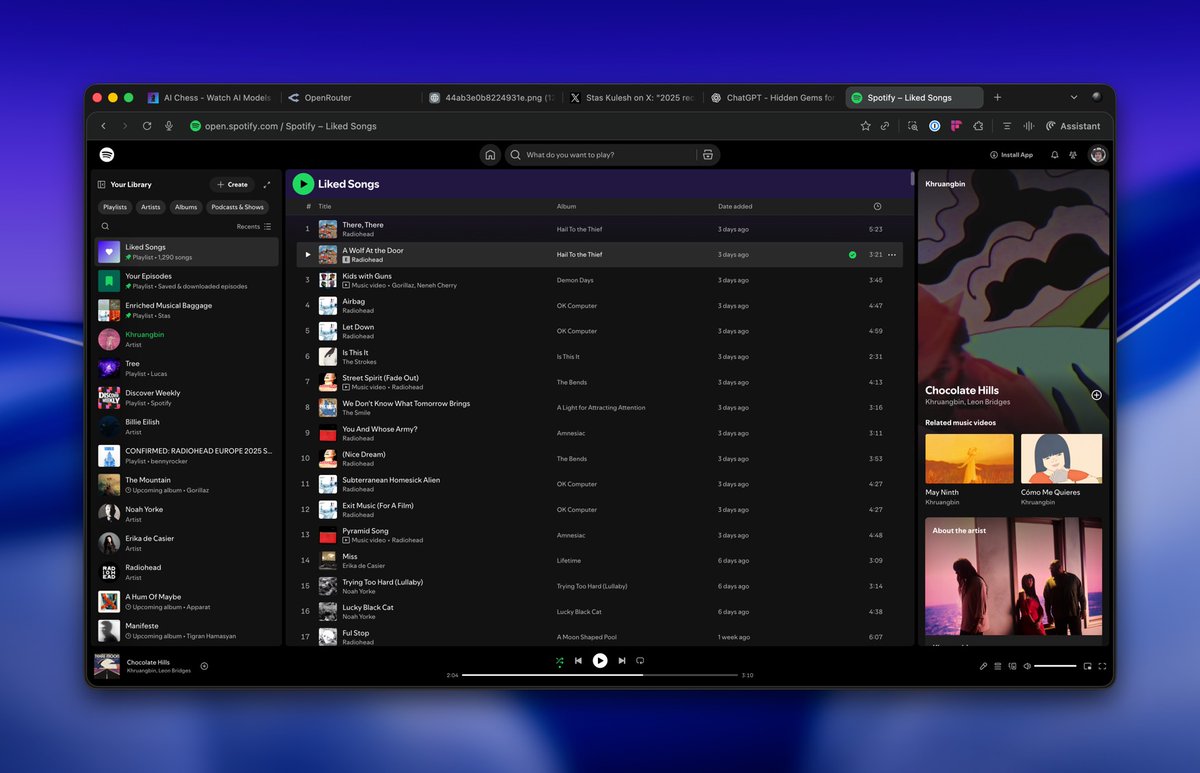Open the Create menu in Your Library
This screenshot has width=1200, height=773.
point(232,185)
